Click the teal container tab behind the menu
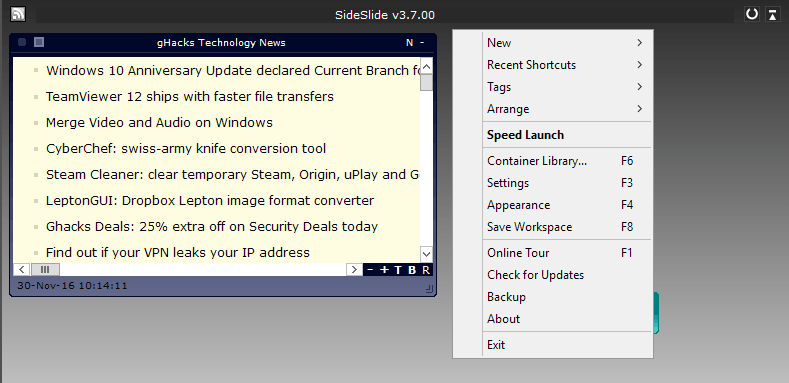789x383 pixels. 656,313
